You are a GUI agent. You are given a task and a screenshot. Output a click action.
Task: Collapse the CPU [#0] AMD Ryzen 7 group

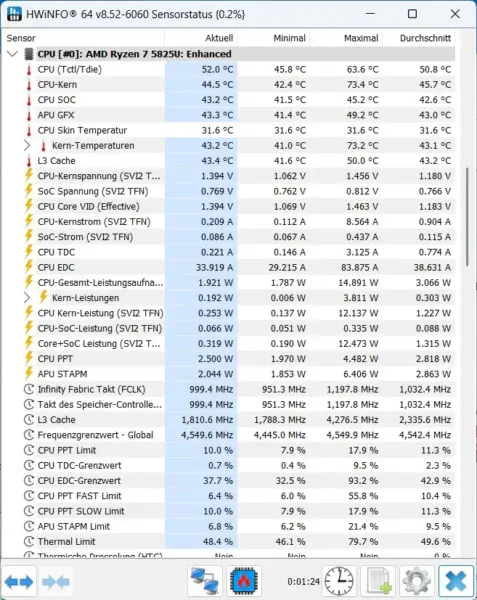point(13,54)
